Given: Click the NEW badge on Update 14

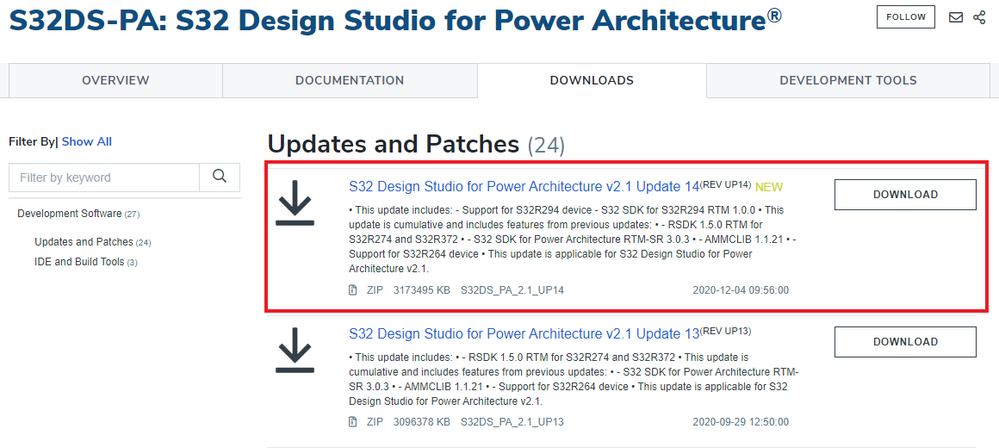Looking at the screenshot, I should [769, 187].
